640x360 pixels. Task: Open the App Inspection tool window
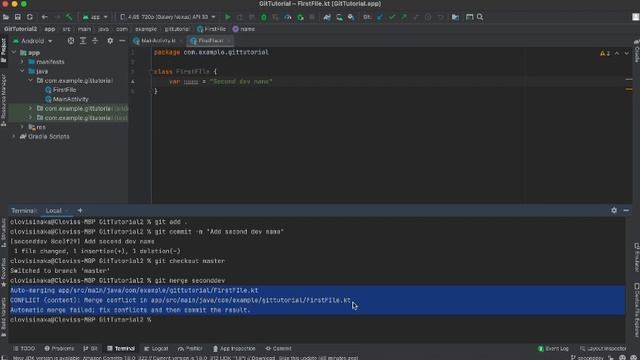pos(234,349)
